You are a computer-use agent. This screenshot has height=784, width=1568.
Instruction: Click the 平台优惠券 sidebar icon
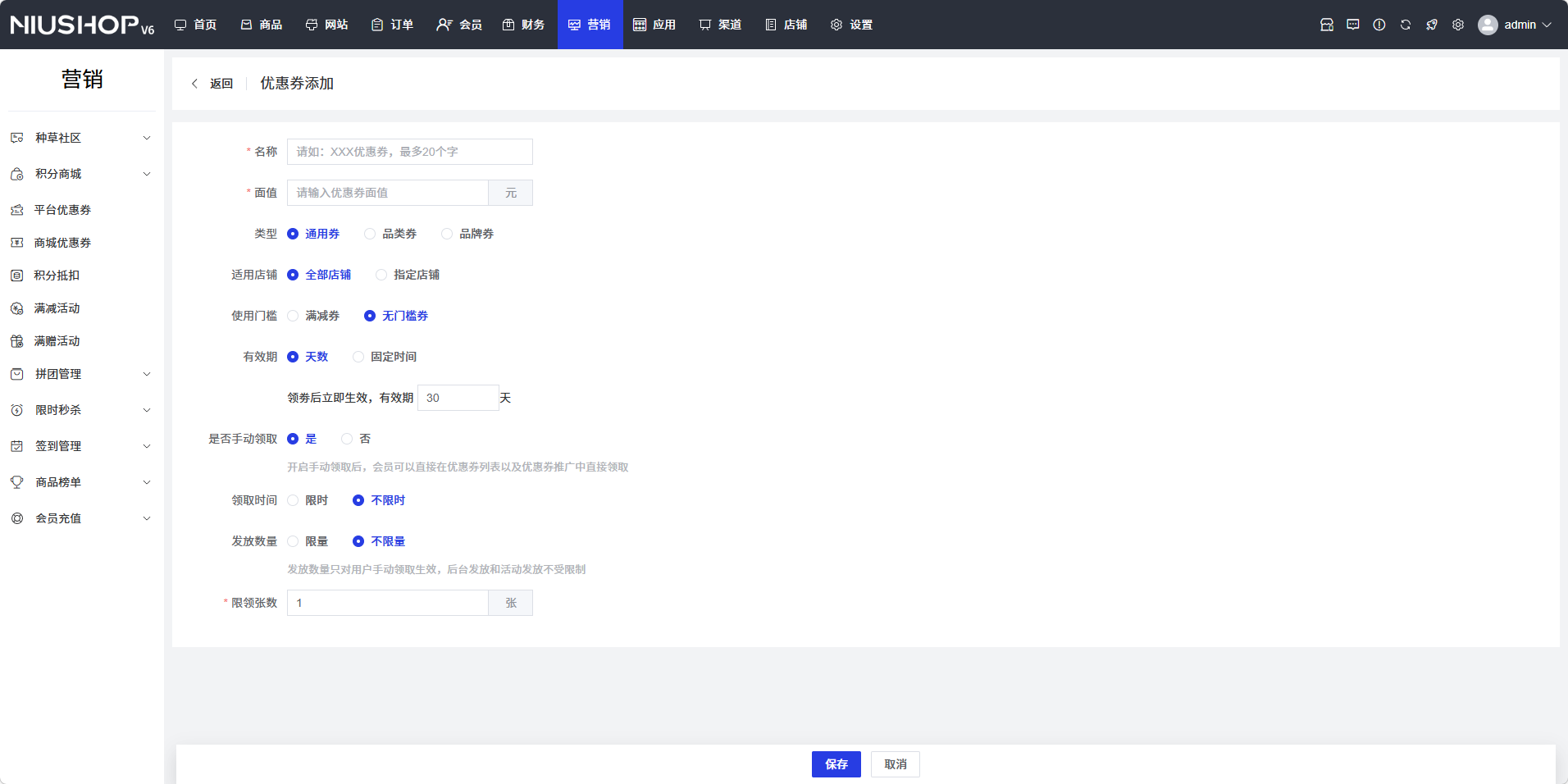[x=17, y=210]
